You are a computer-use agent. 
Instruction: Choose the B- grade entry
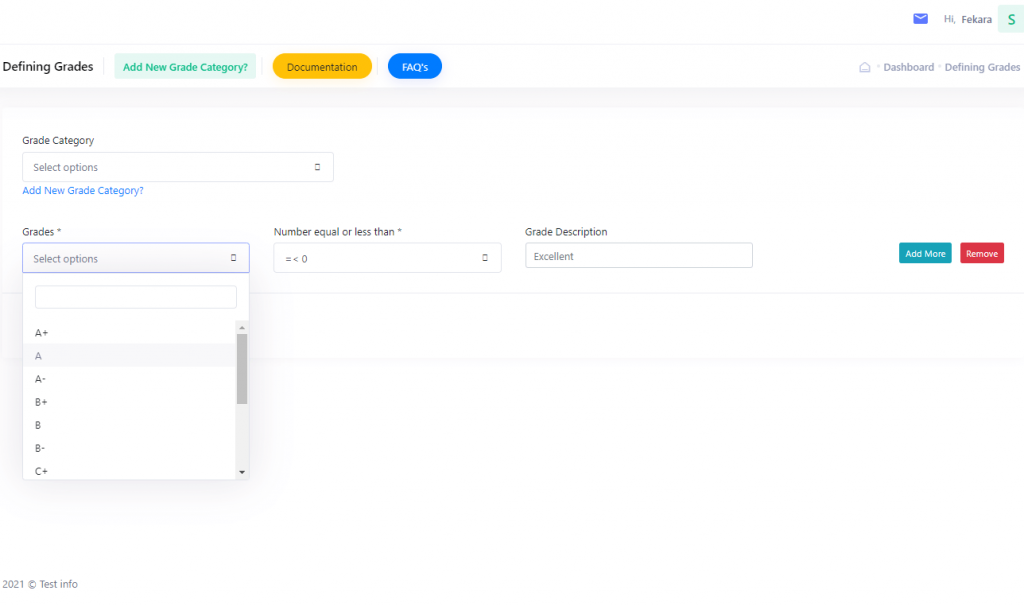[x=41, y=448]
